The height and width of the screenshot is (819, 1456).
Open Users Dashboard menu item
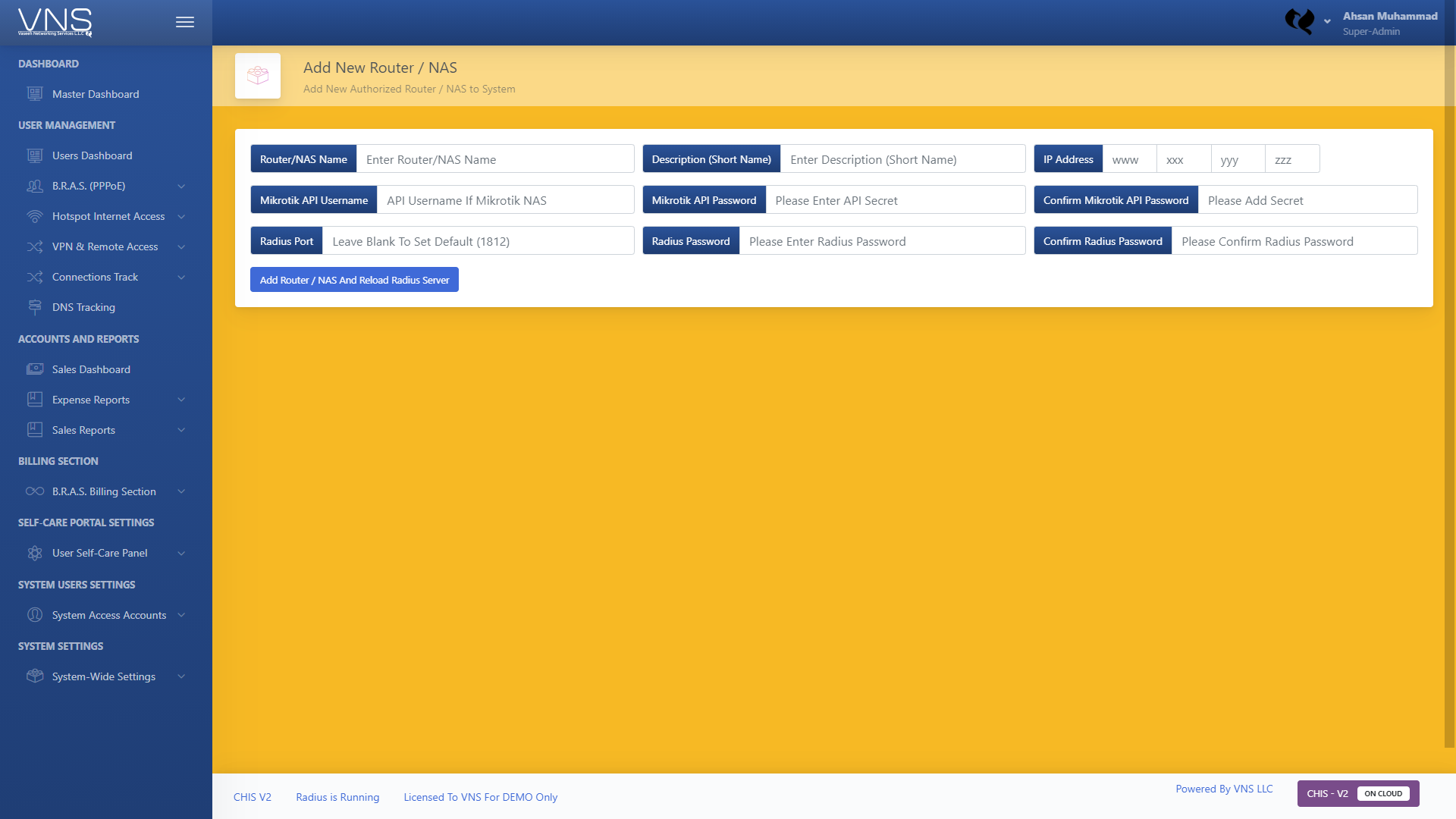(92, 155)
